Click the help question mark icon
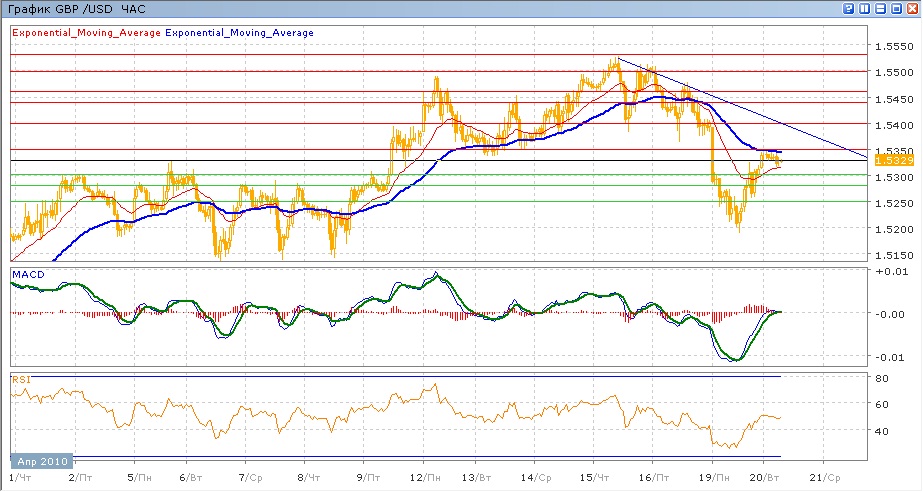 (x=849, y=9)
